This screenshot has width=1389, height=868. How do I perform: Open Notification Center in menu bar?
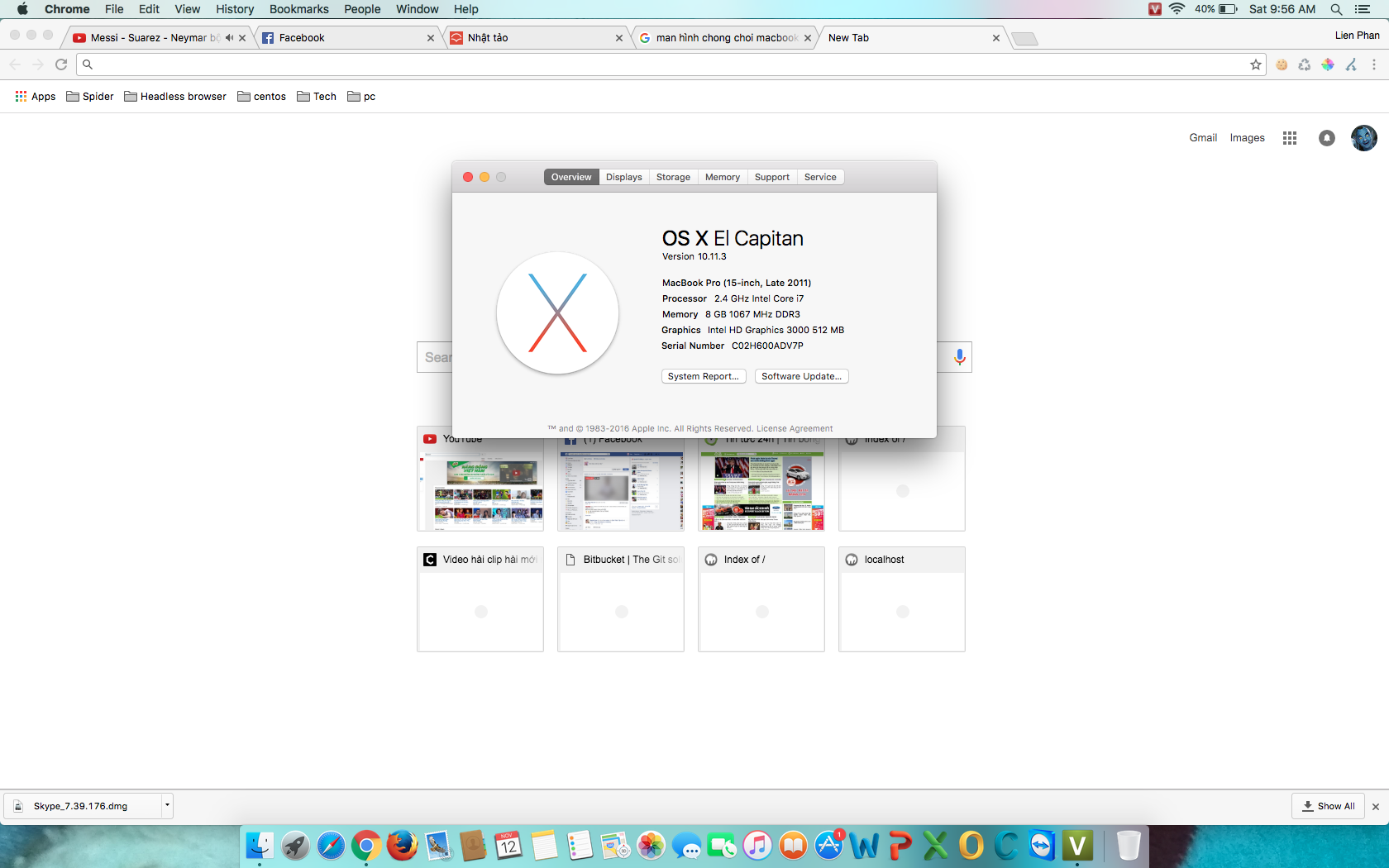[x=1363, y=9]
